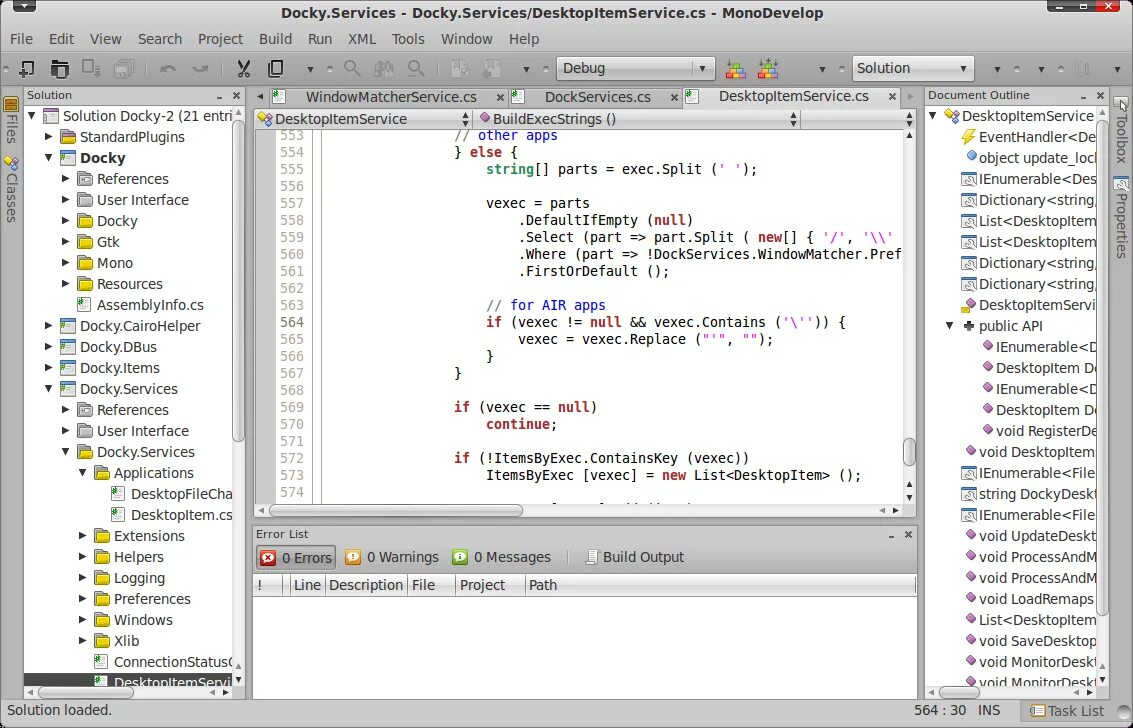Click the Save icon with down arrow
Viewport: 1133px width, 728px height.
click(91, 69)
